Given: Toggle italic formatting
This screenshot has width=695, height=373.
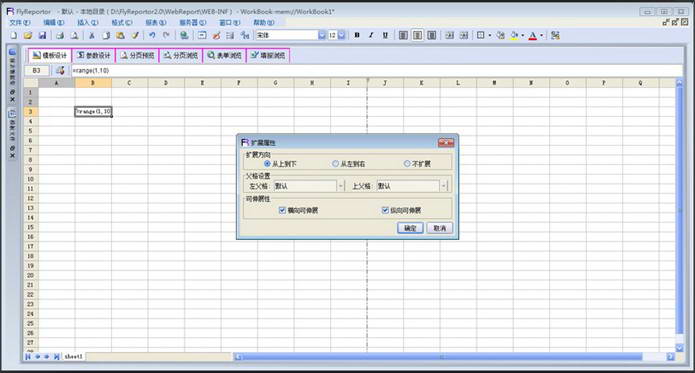Looking at the screenshot, I should point(371,35).
